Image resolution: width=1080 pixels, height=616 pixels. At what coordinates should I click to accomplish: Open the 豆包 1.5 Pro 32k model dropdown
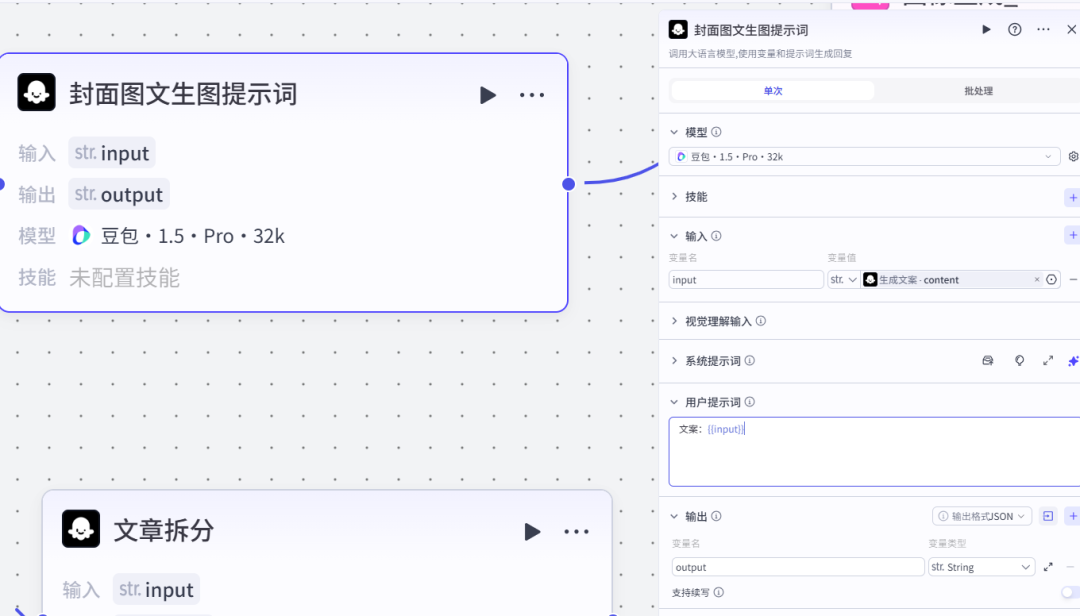(864, 156)
